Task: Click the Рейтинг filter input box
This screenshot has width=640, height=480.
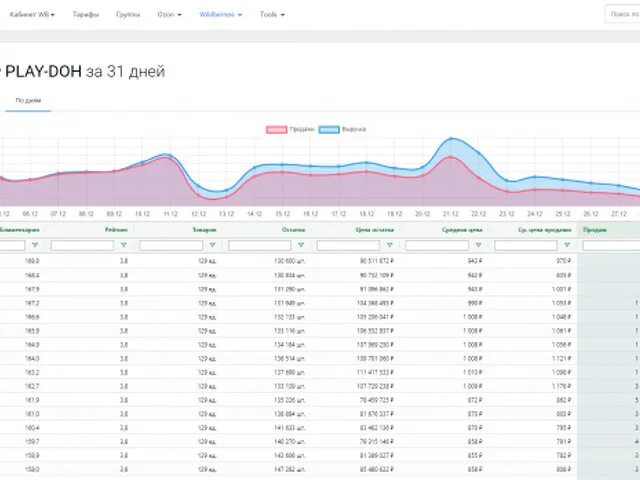Action: [x=82, y=245]
